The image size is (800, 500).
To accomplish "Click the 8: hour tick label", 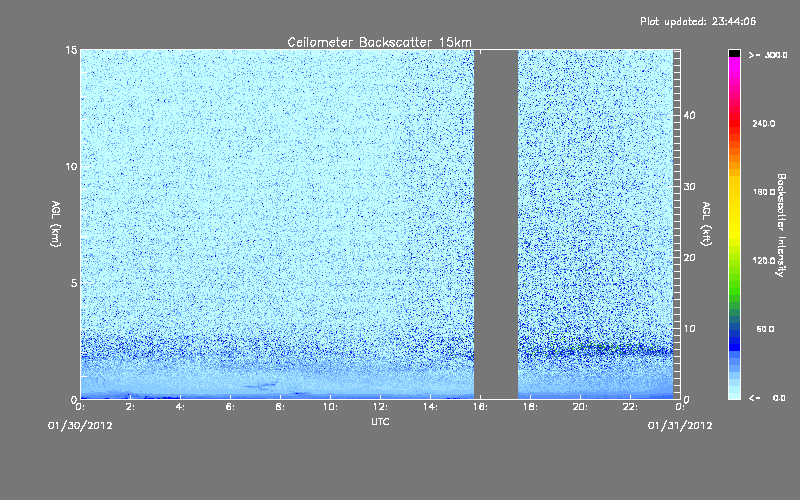I will click(x=281, y=407).
